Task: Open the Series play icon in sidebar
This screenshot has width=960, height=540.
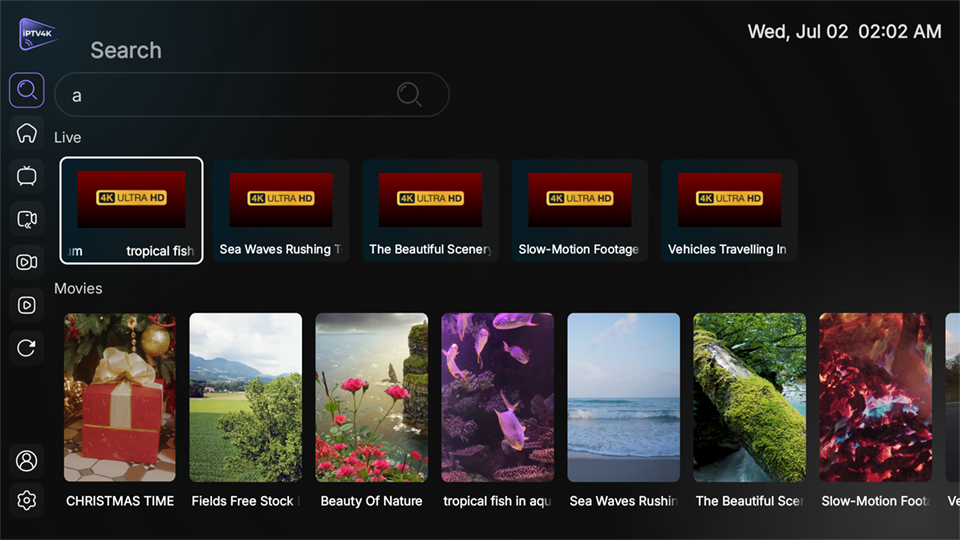Action: (x=27, y=305)
